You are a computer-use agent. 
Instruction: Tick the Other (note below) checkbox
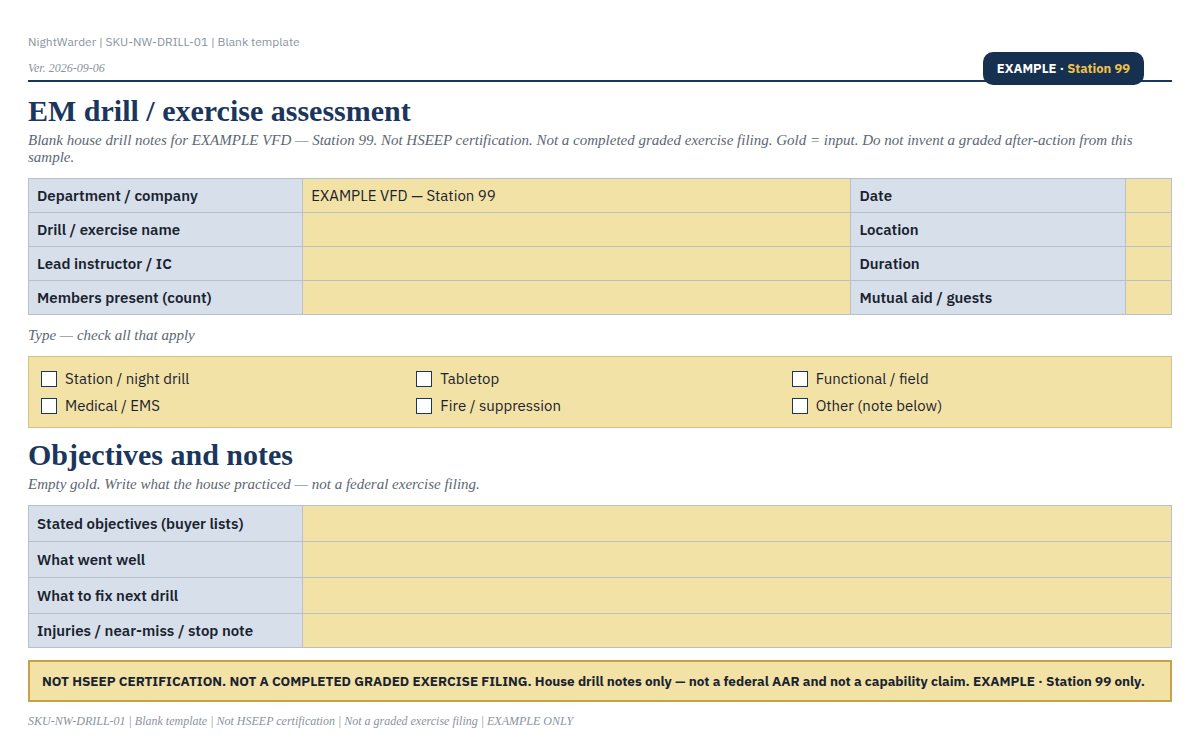tap(800, 406)
